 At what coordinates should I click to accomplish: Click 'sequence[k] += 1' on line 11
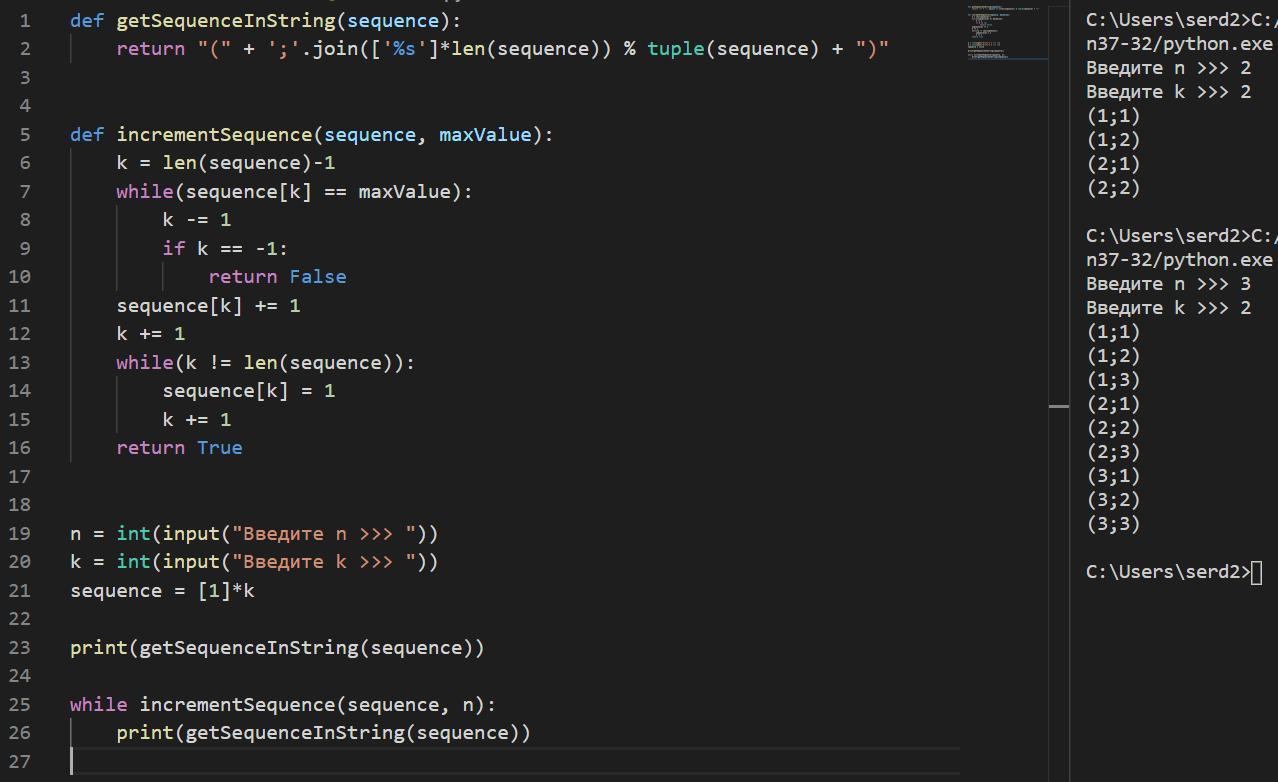coord(208,305)
